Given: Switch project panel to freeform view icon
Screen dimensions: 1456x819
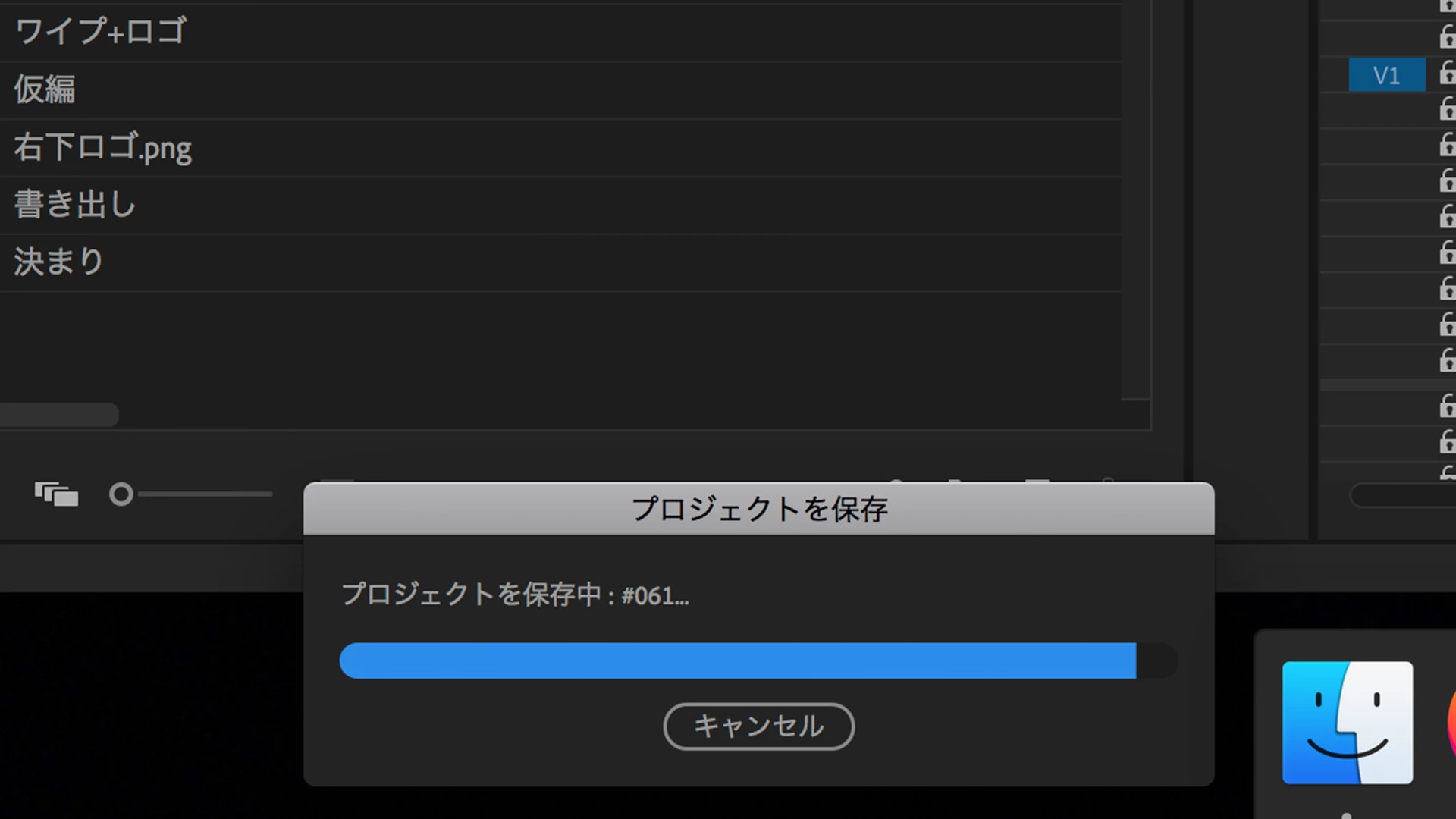Looking at the screenshot, I should 56,494.
